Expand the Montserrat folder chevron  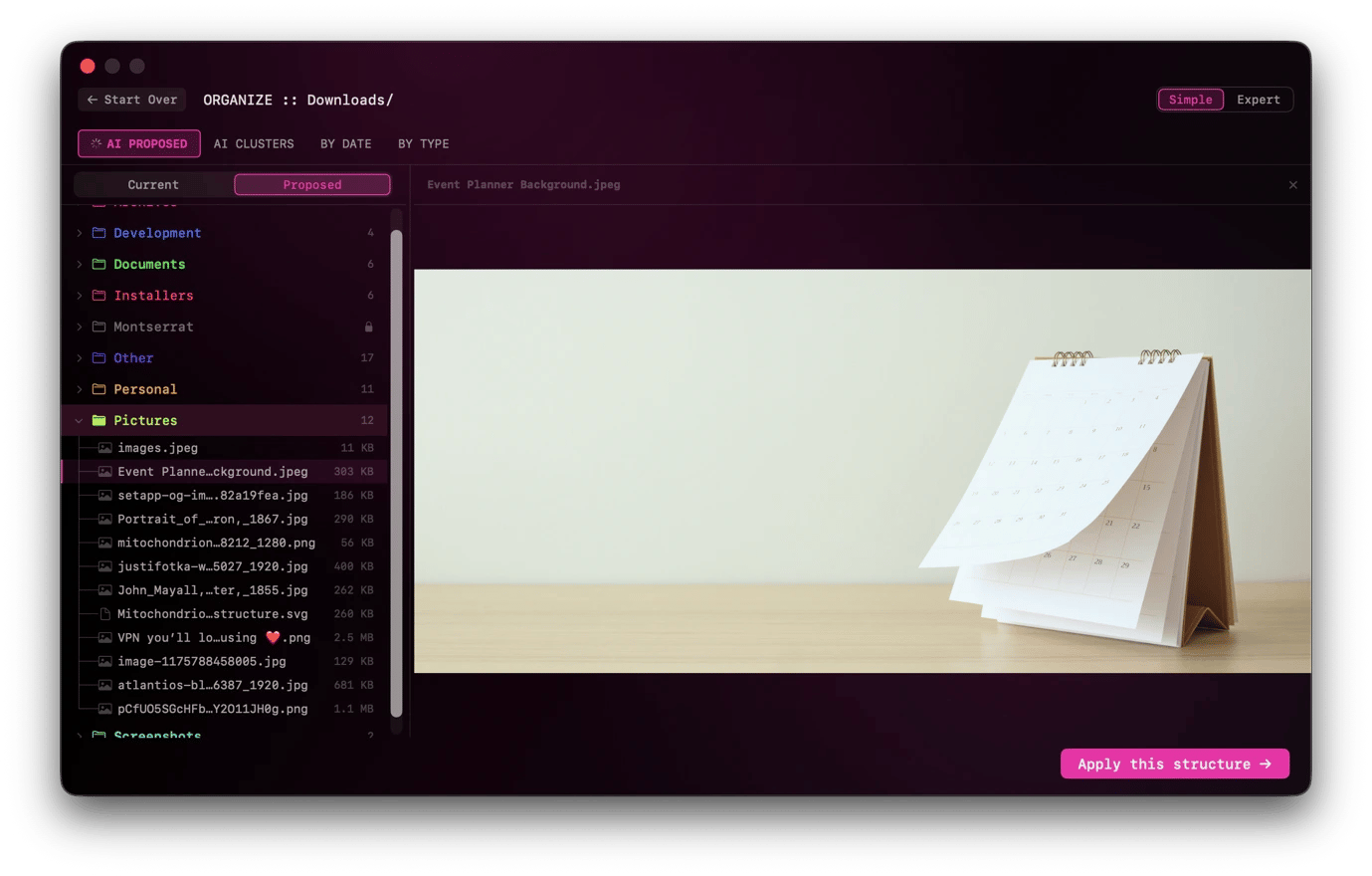pyautogui.click(x=80, y=327)
